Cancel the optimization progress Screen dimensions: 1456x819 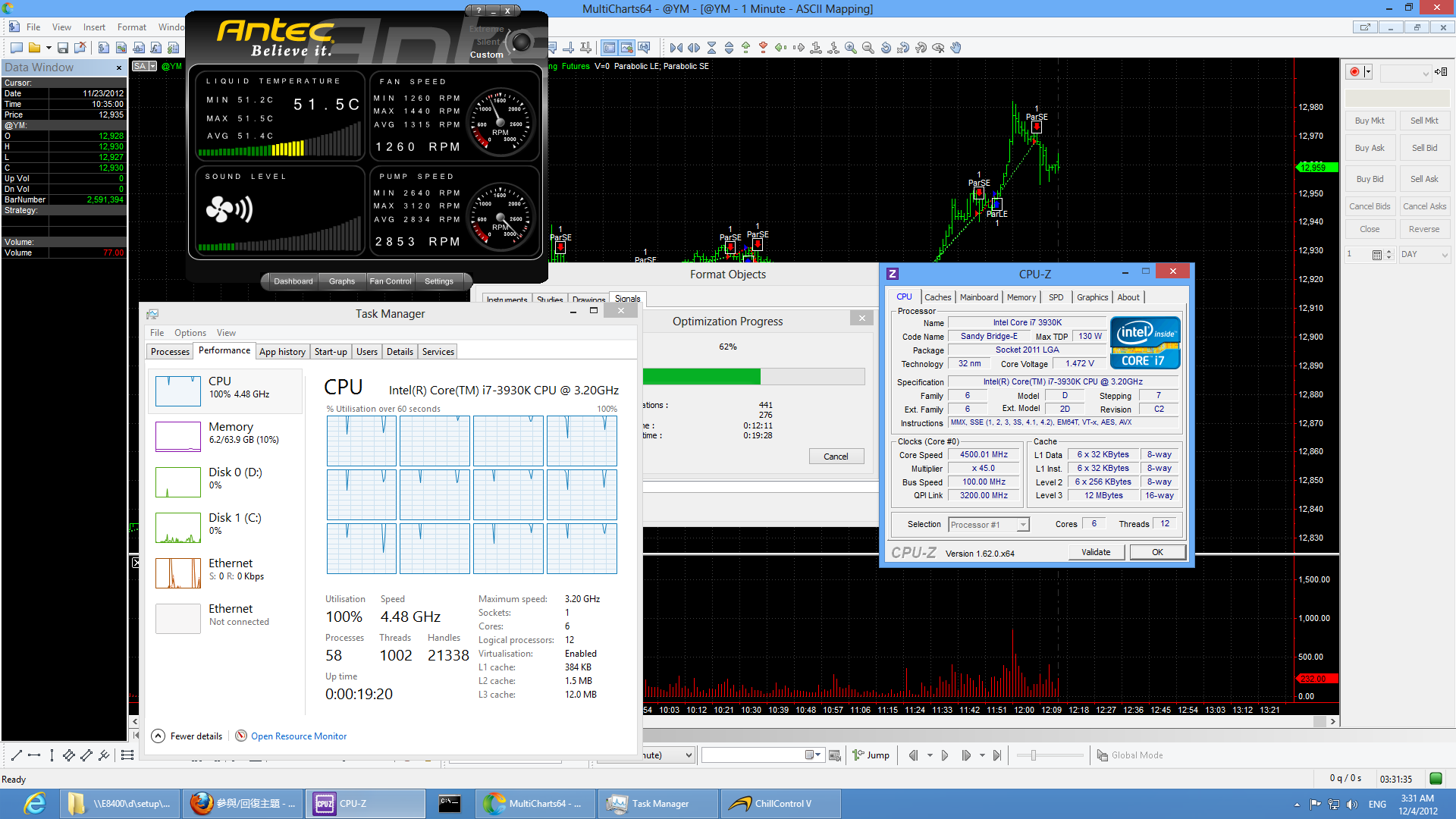pyautogui.click(x=836, y=457)
